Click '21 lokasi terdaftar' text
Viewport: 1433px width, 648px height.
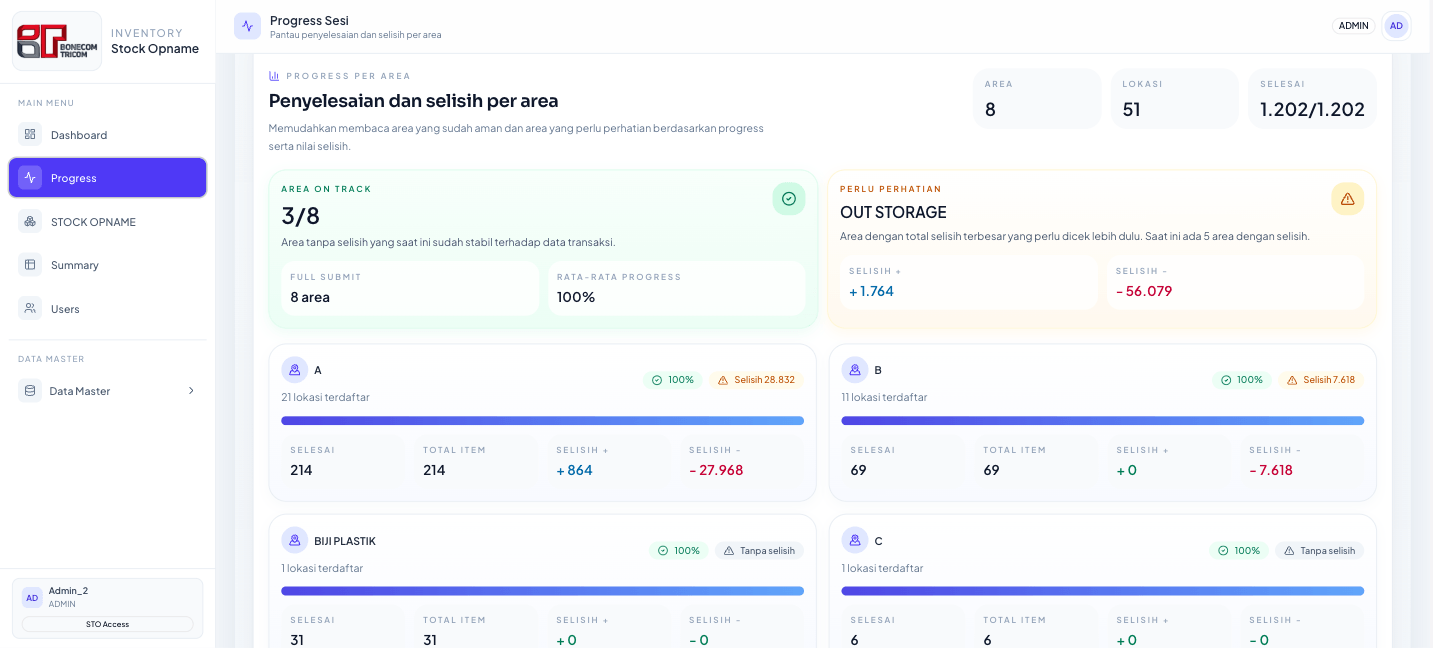[x=325, y=397]
